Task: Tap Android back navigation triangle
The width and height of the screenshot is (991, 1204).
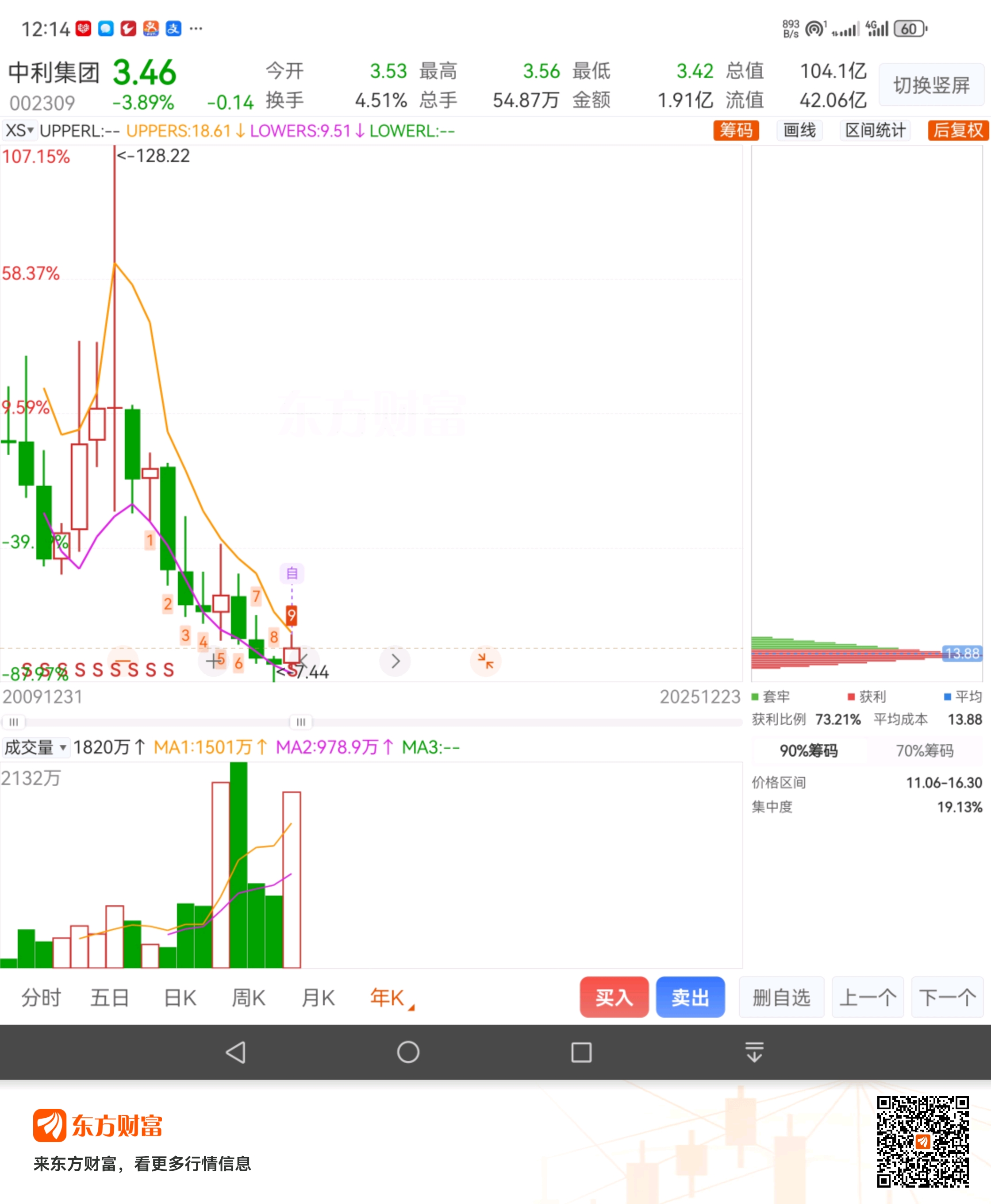Action: point(236,1052)
